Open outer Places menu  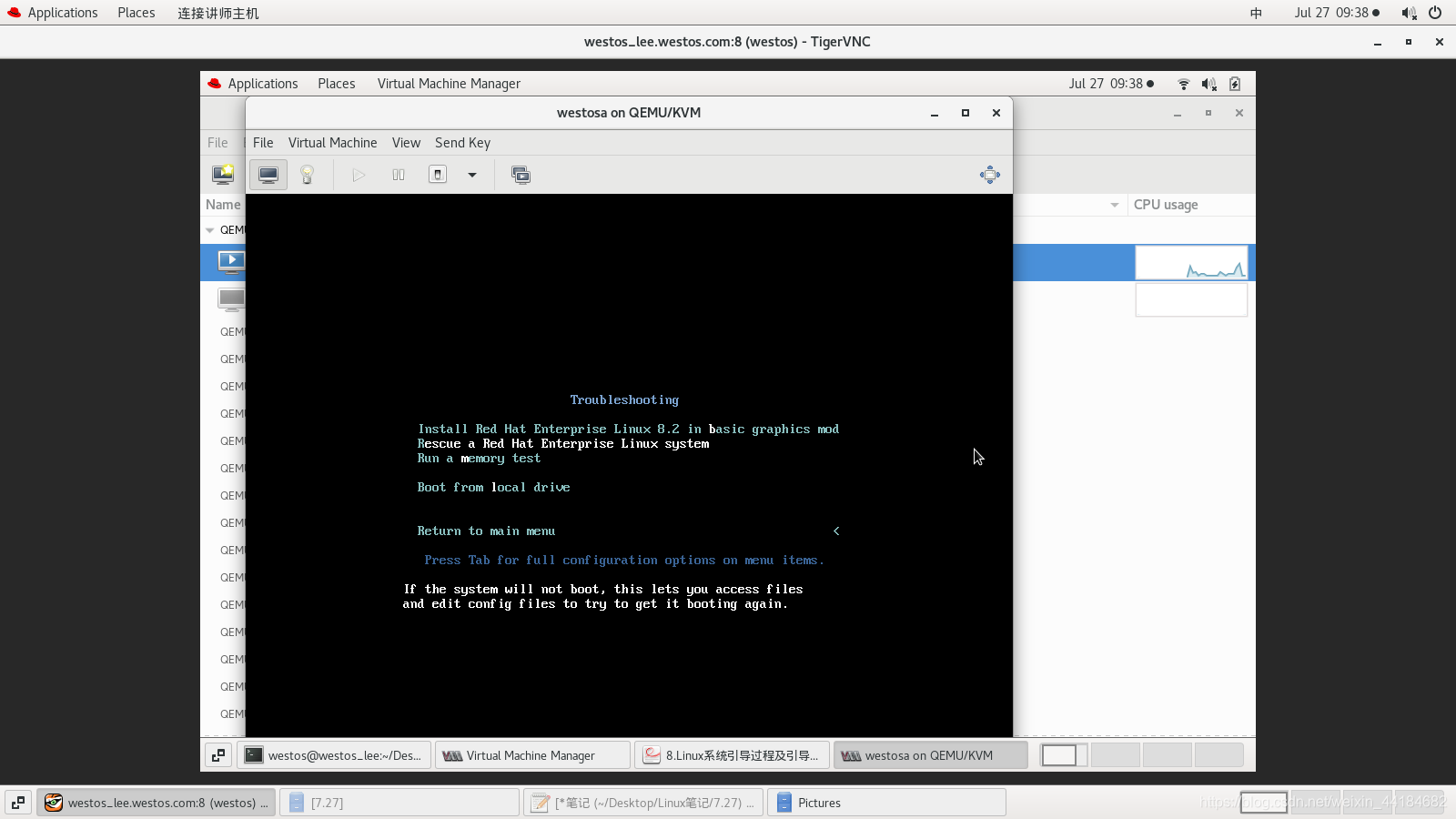pos(136,13)
